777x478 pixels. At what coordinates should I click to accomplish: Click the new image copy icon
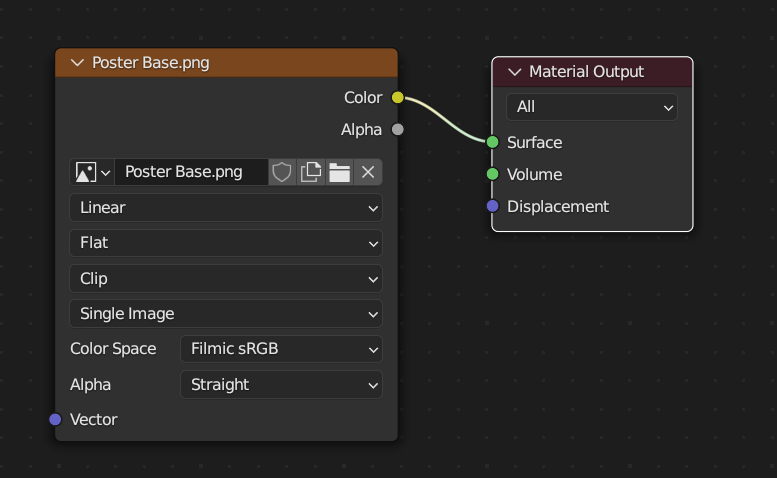(x=311, y=172)
